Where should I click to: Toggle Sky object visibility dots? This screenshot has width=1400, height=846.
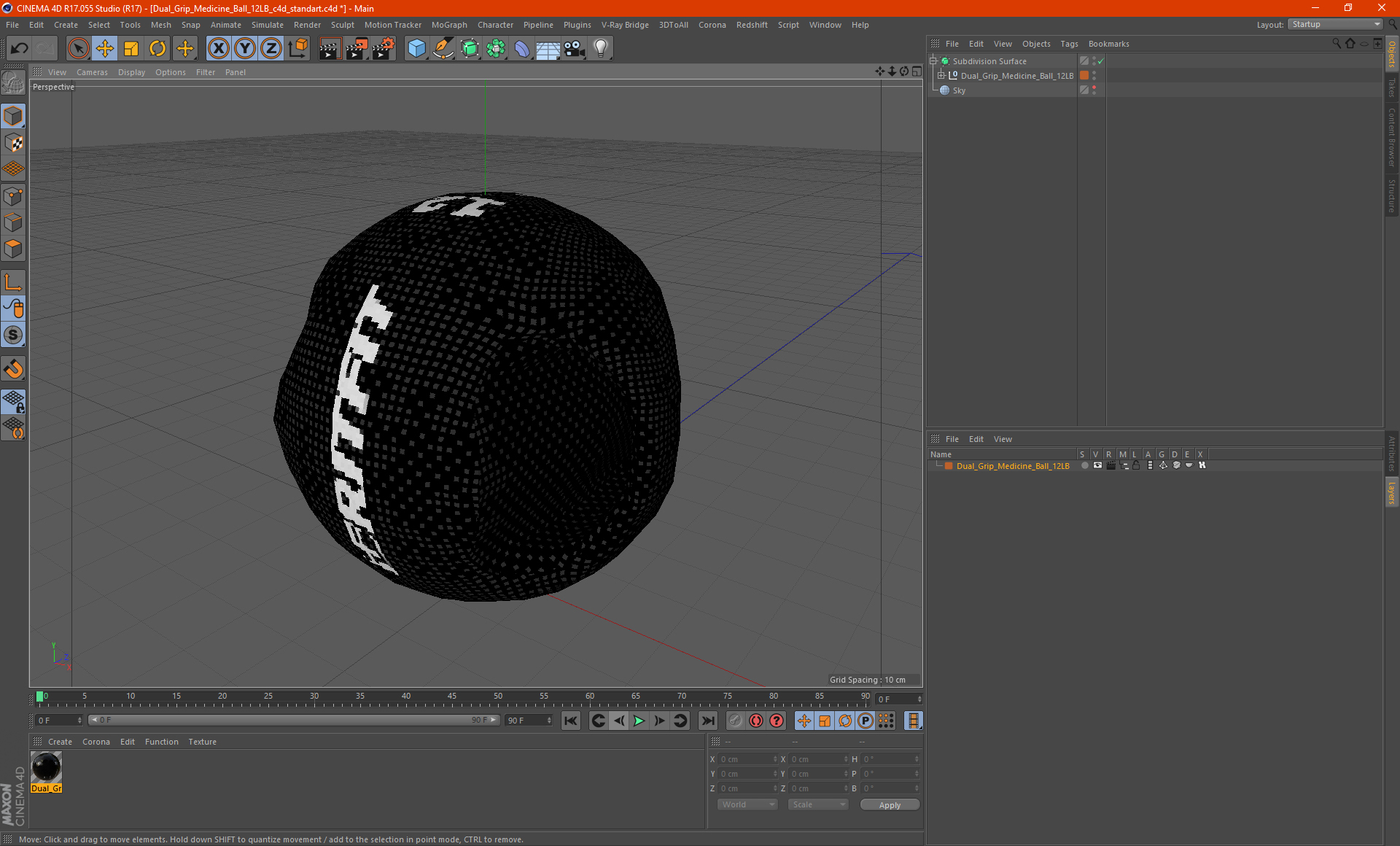(1094, 90)
